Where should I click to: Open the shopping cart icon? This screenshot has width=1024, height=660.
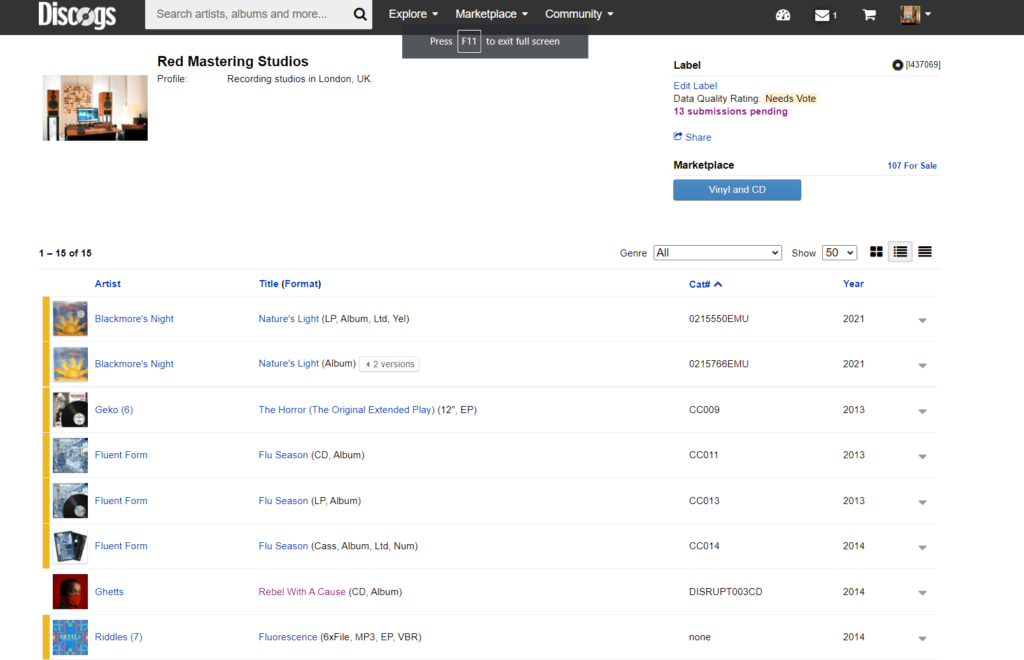(x=869, y=14)
